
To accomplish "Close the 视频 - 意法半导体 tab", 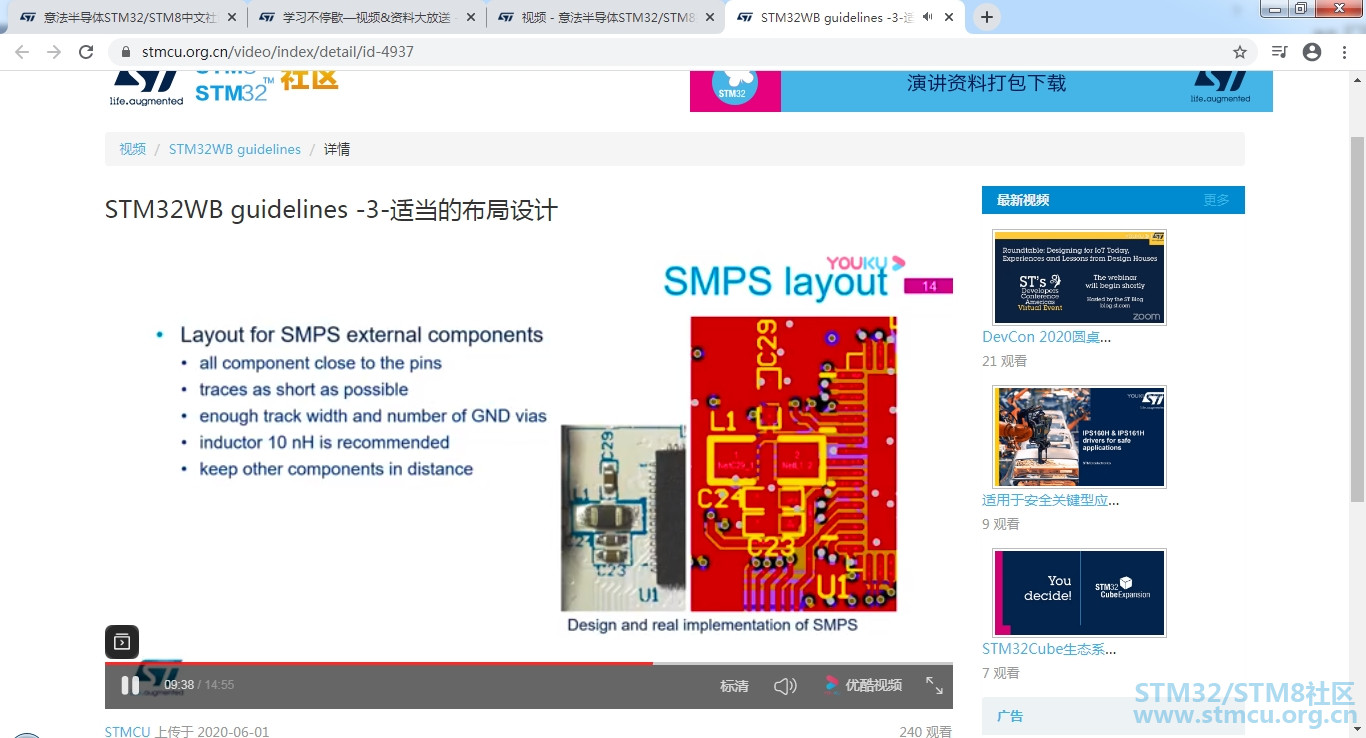I will click(x=710, y=17).
